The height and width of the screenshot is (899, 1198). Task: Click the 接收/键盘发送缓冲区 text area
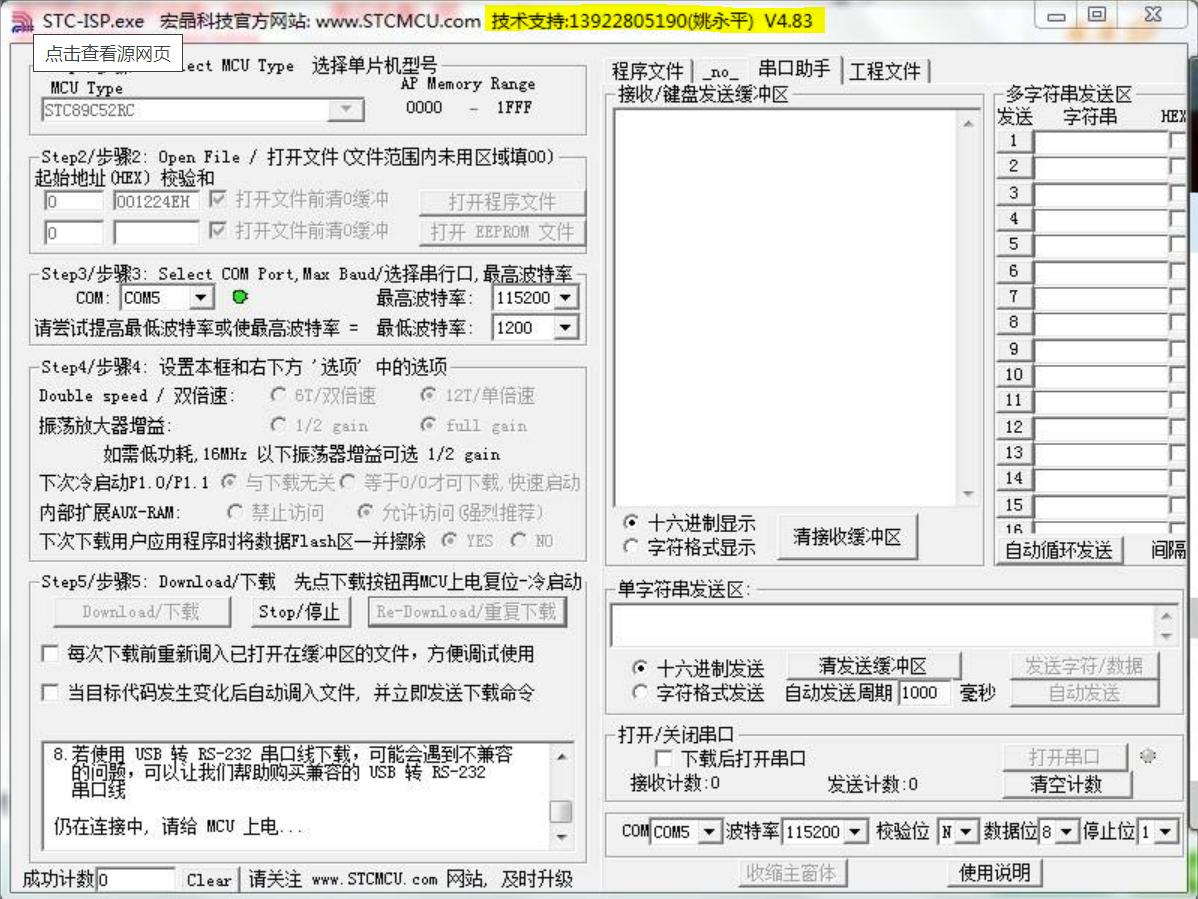(x=786, y=307)
